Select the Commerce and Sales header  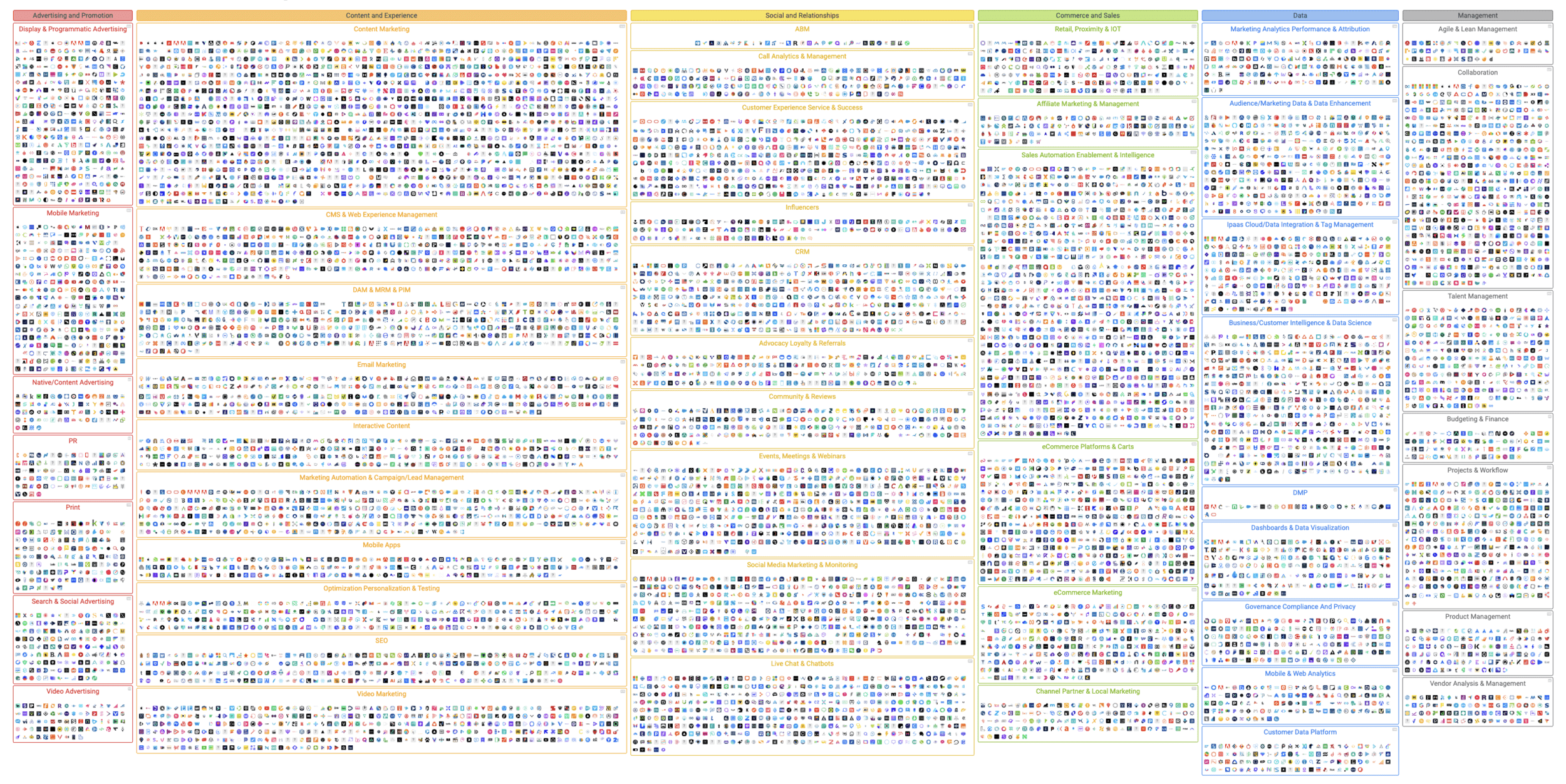tap(1087, 15)
